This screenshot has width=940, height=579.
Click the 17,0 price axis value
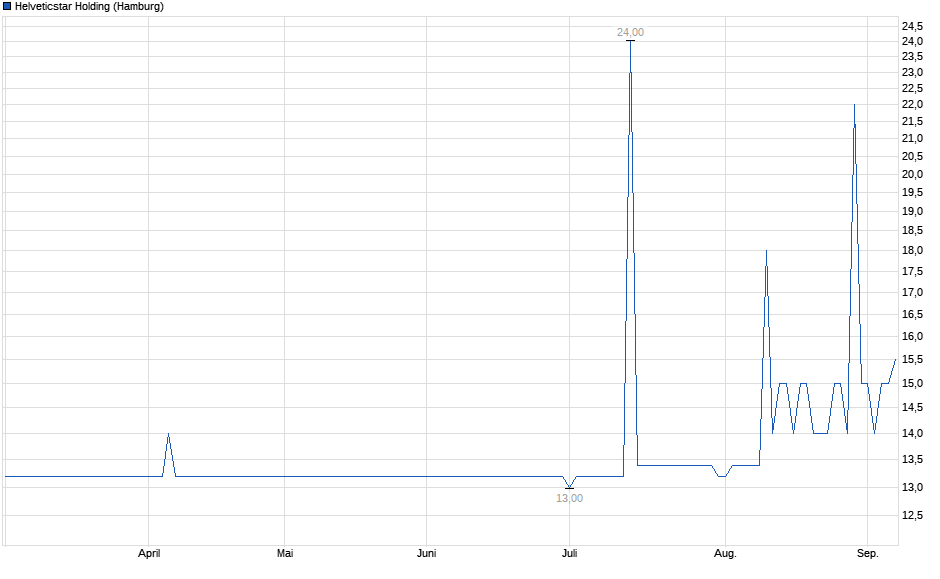[x=912, y=292]
